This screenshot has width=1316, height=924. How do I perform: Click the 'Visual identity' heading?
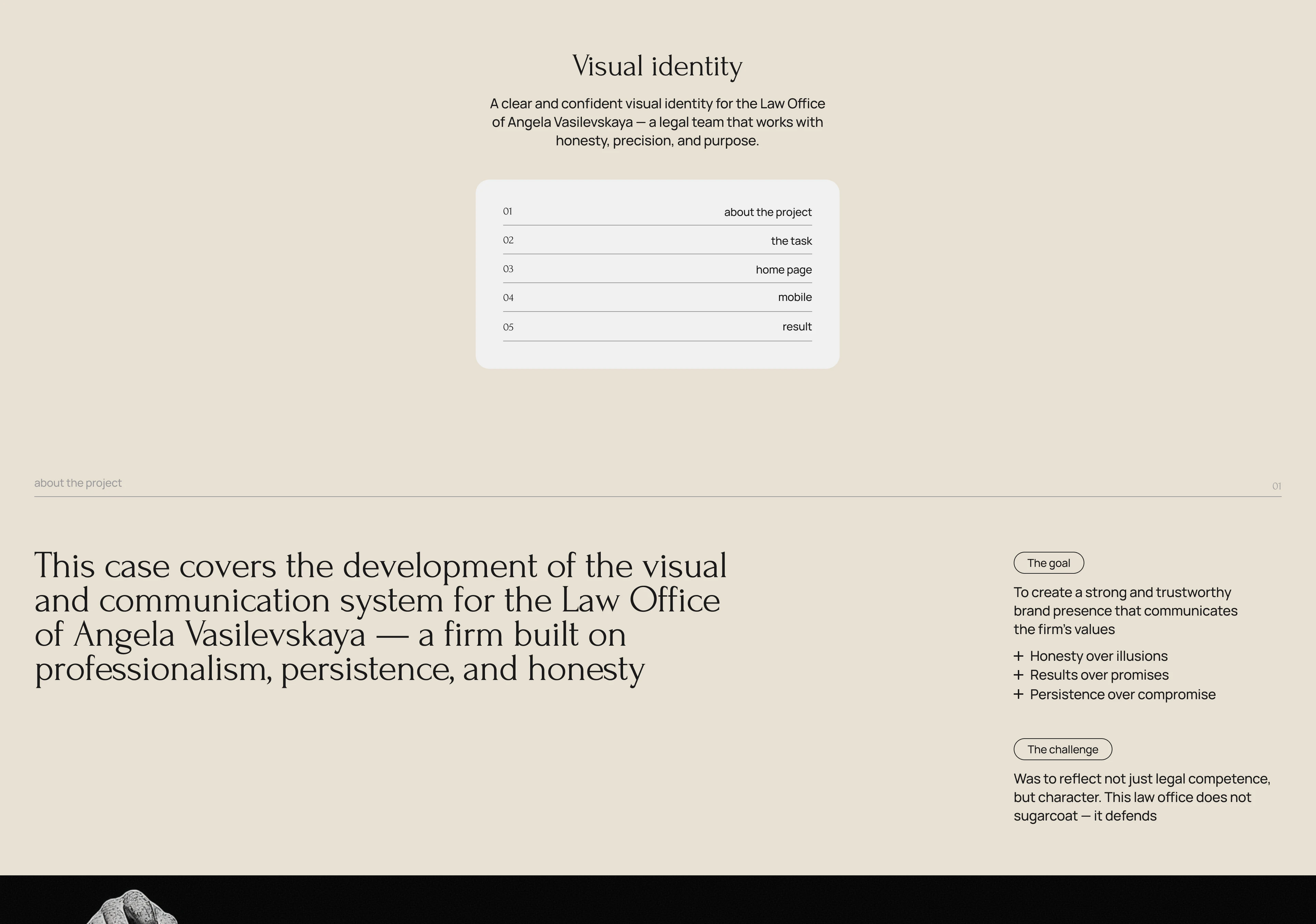click(x=657, y=66)
